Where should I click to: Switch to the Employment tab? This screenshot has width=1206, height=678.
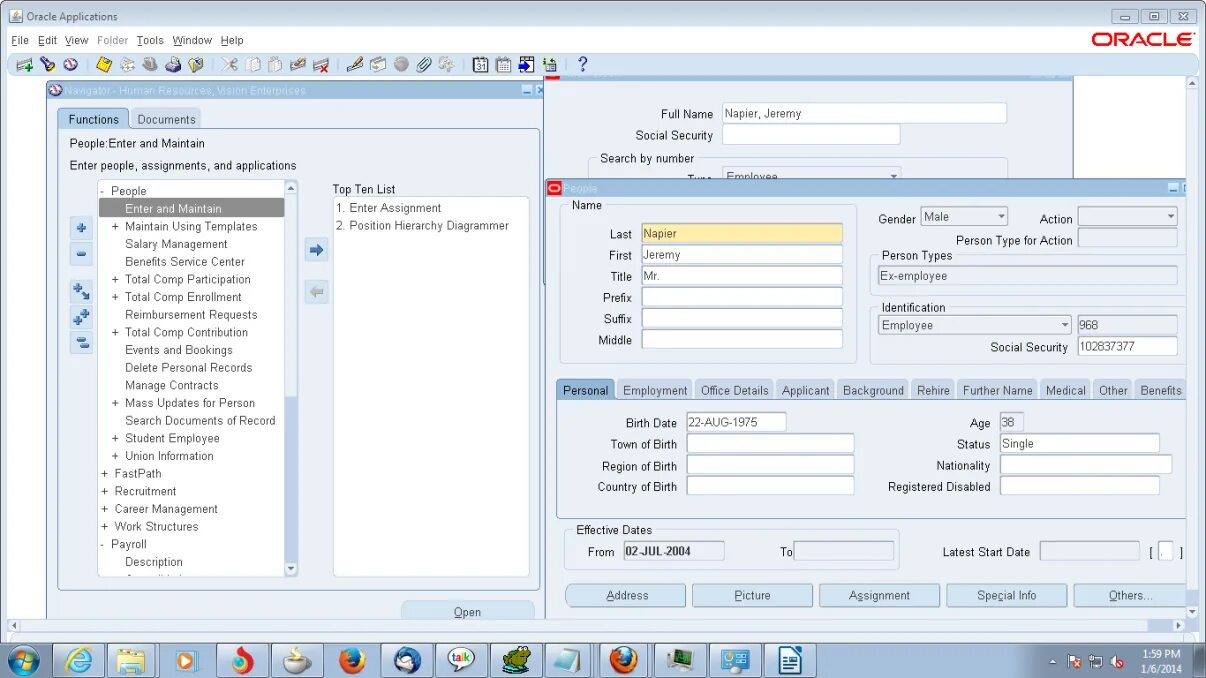tap(655, 390)
